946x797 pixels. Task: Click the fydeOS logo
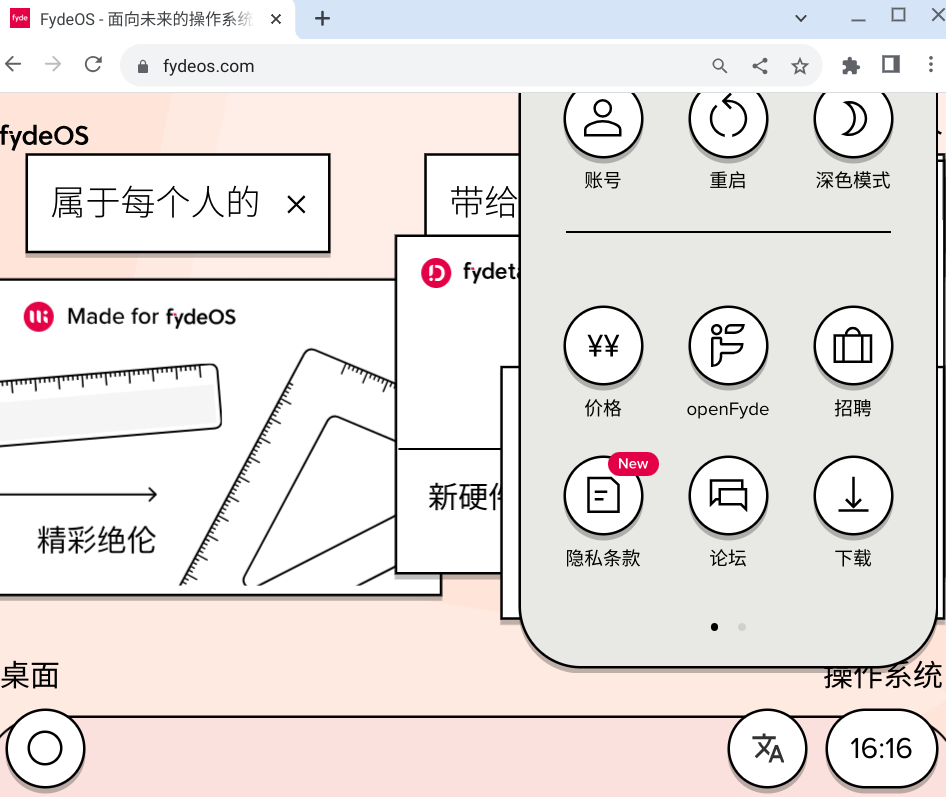tap(44, 136)
